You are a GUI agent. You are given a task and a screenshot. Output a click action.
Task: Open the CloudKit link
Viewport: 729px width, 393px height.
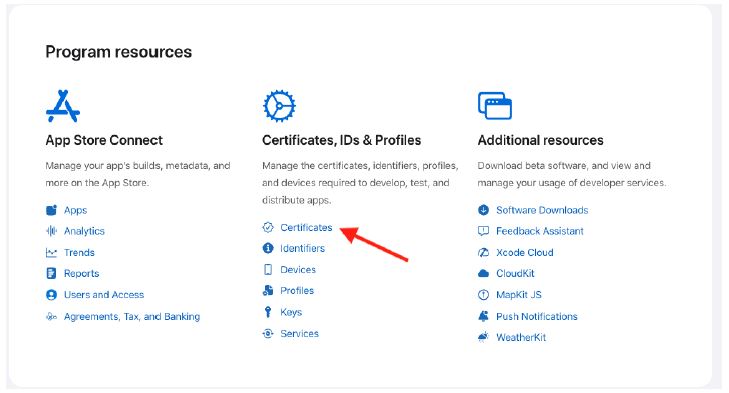click(x=515, y=273)
